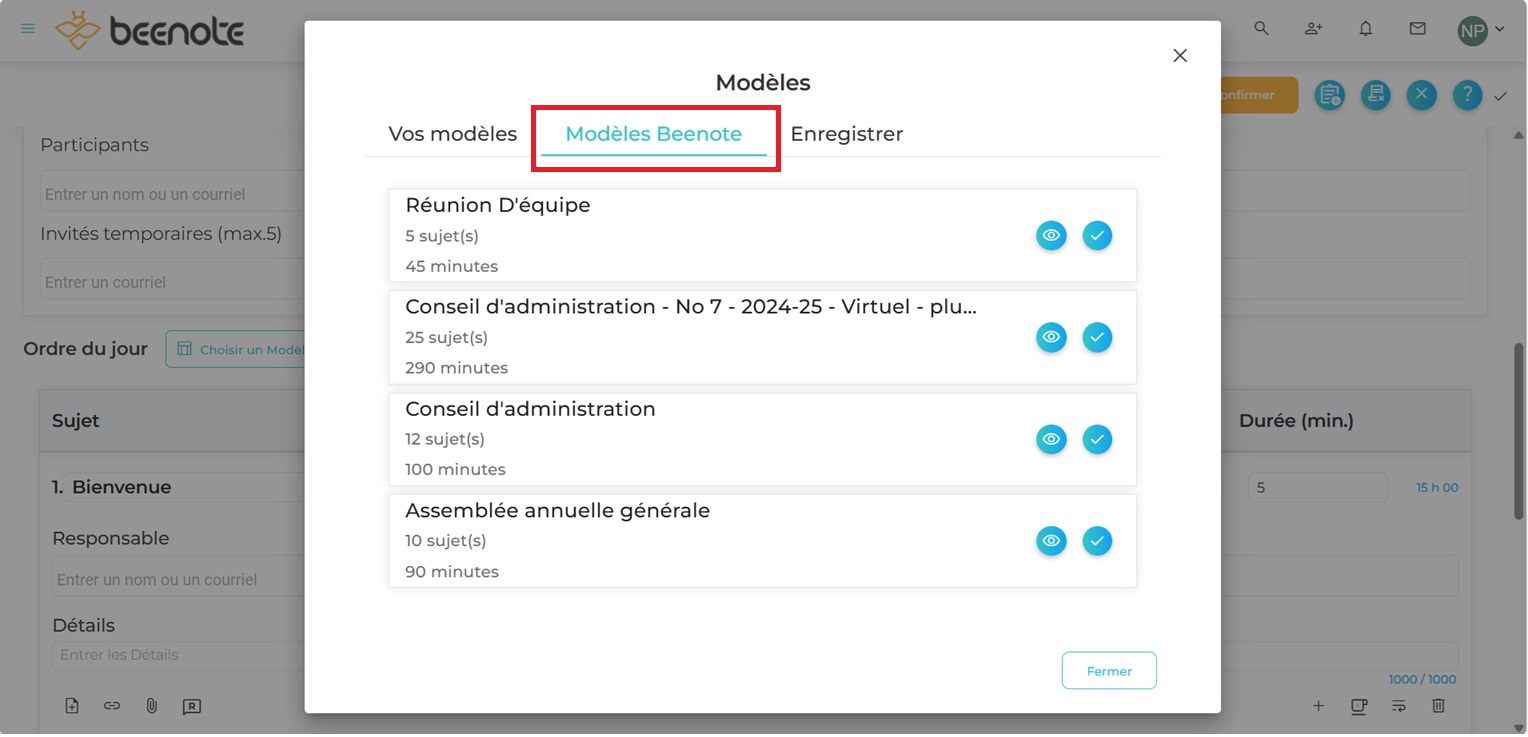Click the Durée minutes input field
The width and height of the screenshot is (1528, 737).
click(1317, 488)
